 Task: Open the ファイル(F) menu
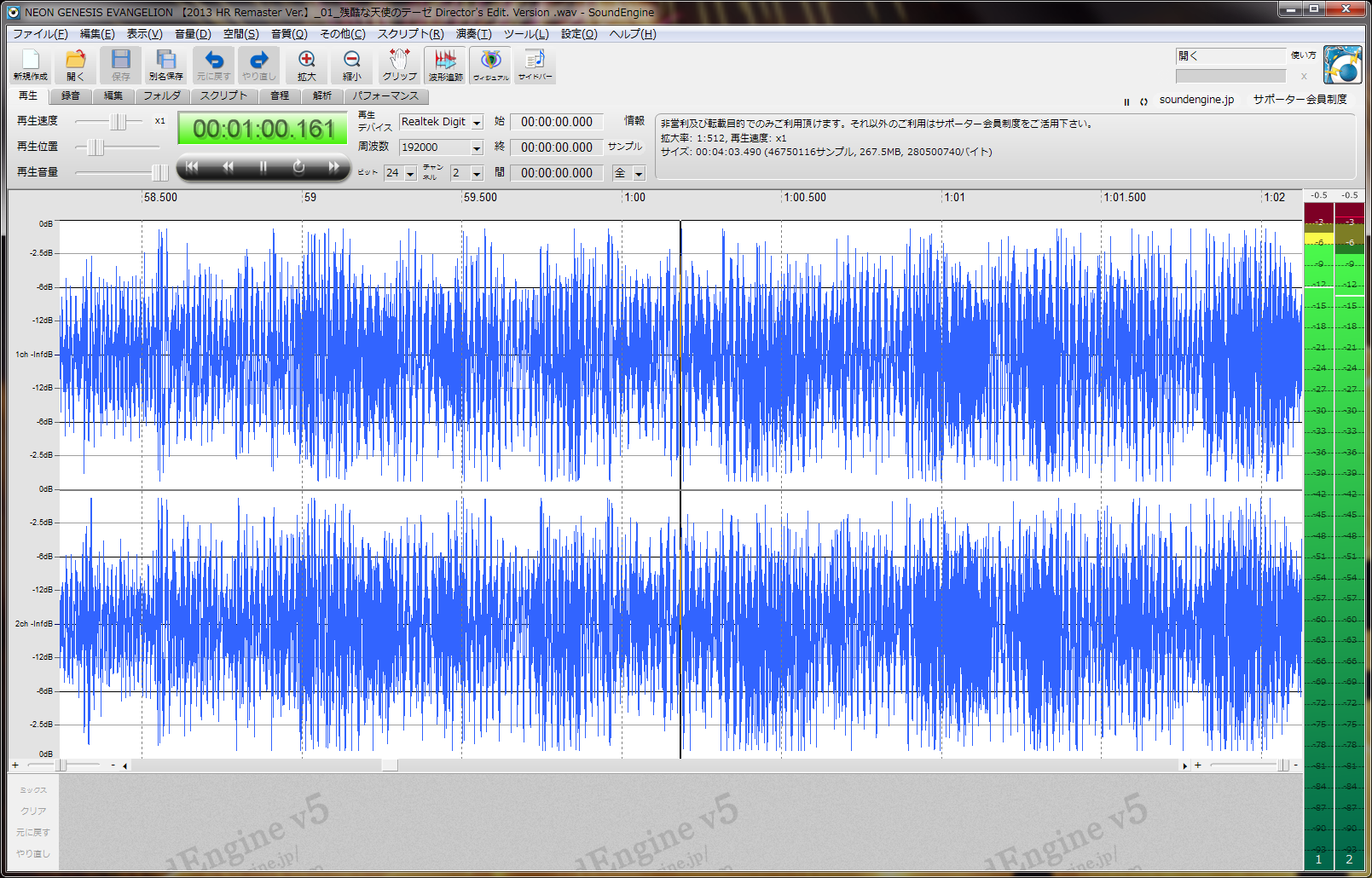click(x=40, y=34)
